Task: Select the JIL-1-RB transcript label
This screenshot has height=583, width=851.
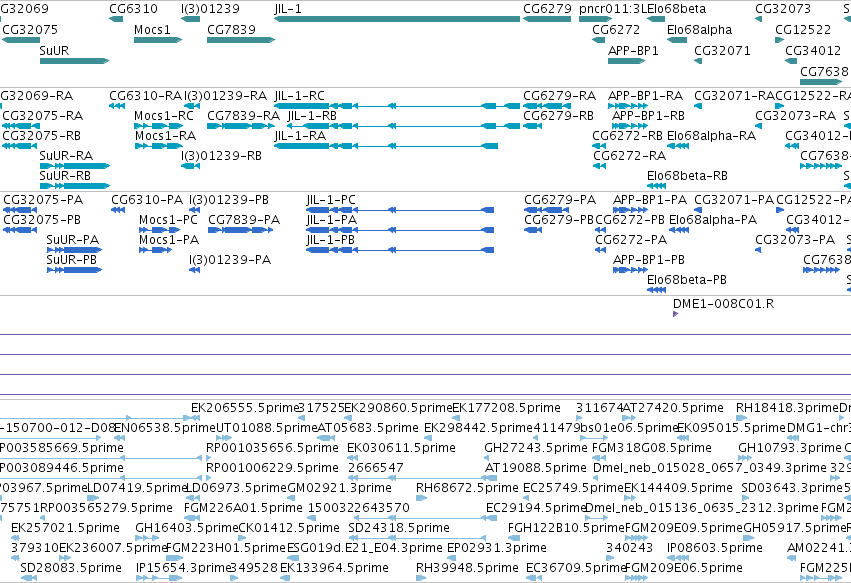Action: click(x=312, y=116)
